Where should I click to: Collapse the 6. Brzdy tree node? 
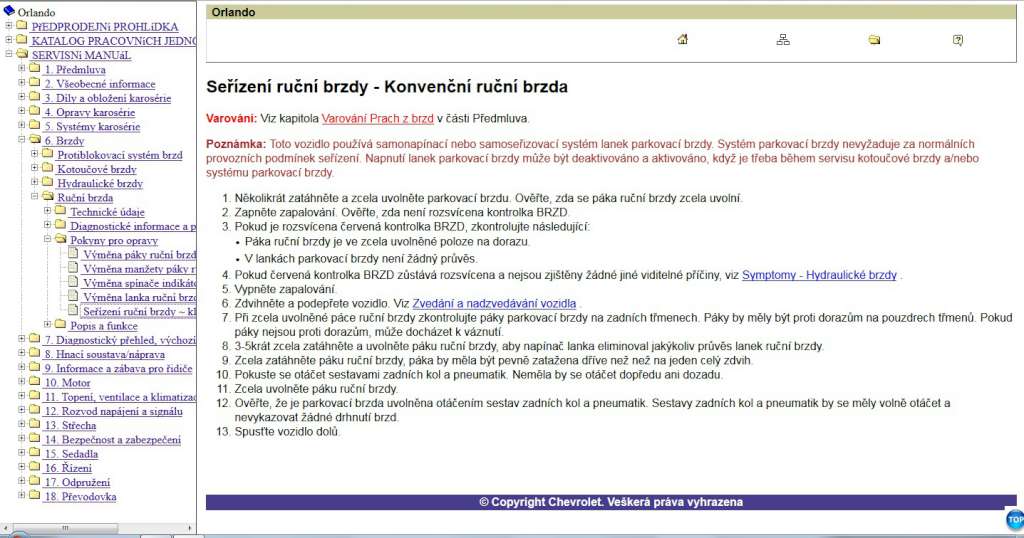21,141
